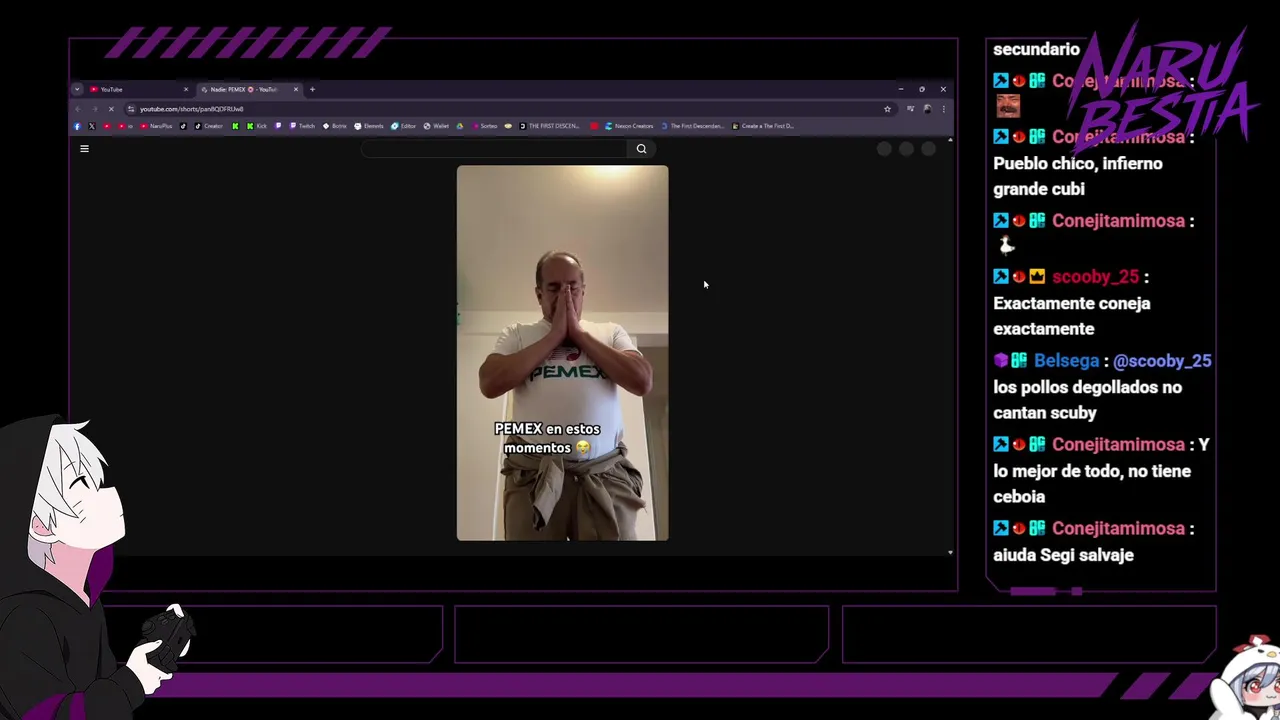Open the Facebook bookmark
Screen dimensions: 1280x720
(x=77, y=126)
